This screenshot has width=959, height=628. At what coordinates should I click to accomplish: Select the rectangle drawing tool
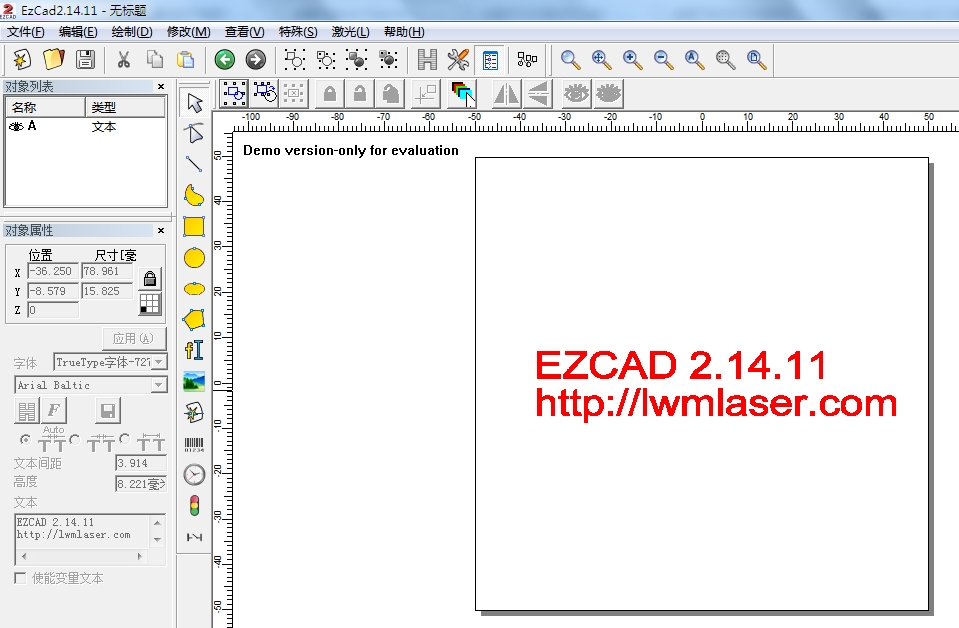[x=194, y=226]
